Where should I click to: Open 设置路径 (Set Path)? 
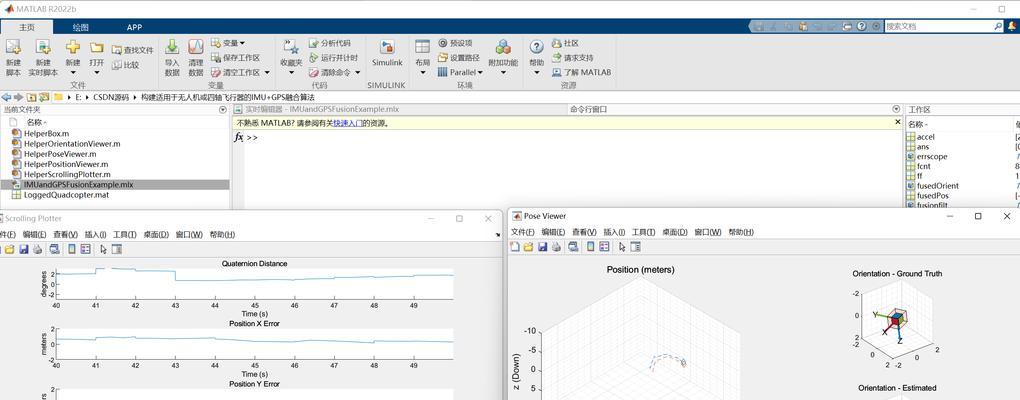(x=459, y=58)
